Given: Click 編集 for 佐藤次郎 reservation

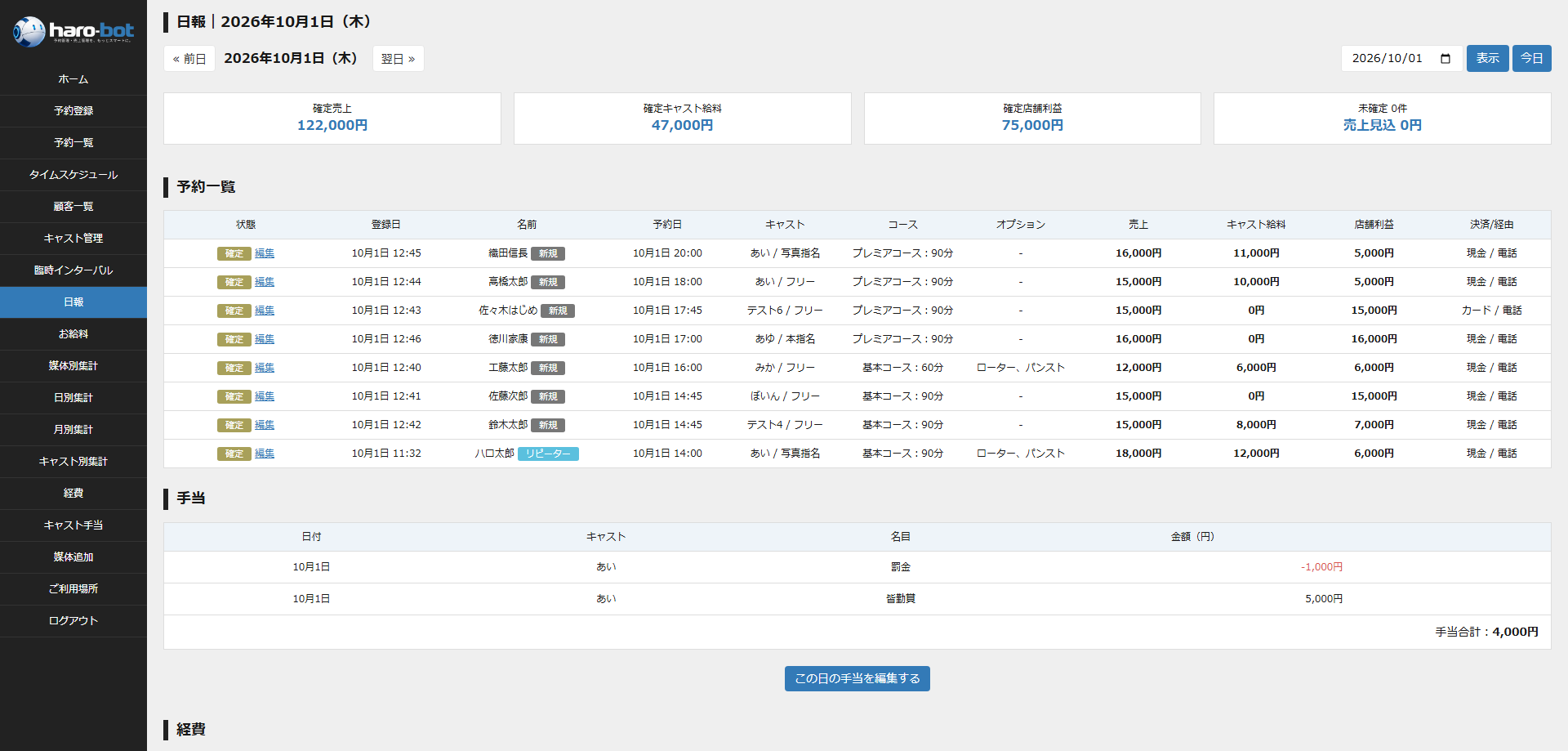Looking at the screenshot, I should coord(265,397).
